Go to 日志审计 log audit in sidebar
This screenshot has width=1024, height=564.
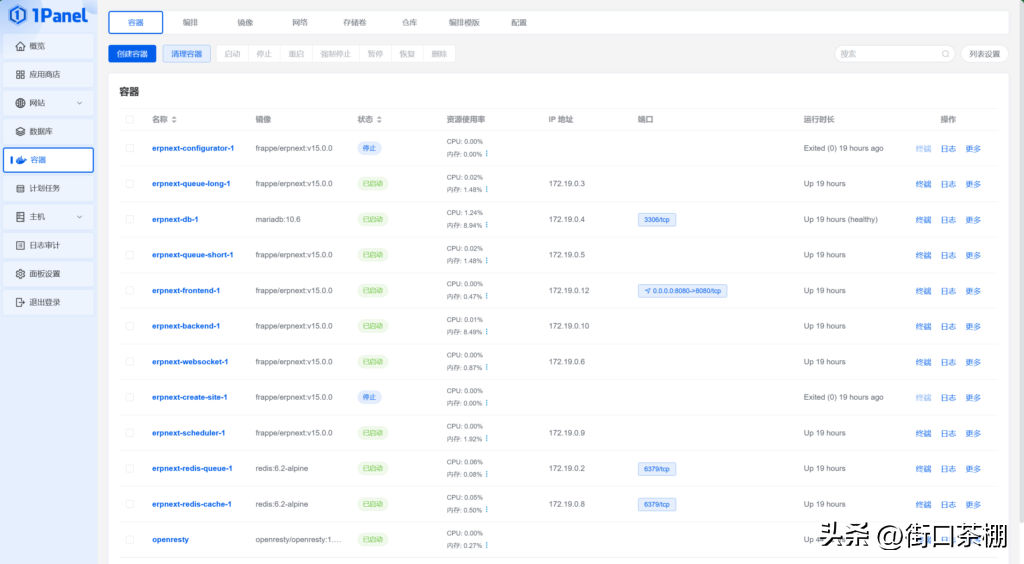pos(20,245)
